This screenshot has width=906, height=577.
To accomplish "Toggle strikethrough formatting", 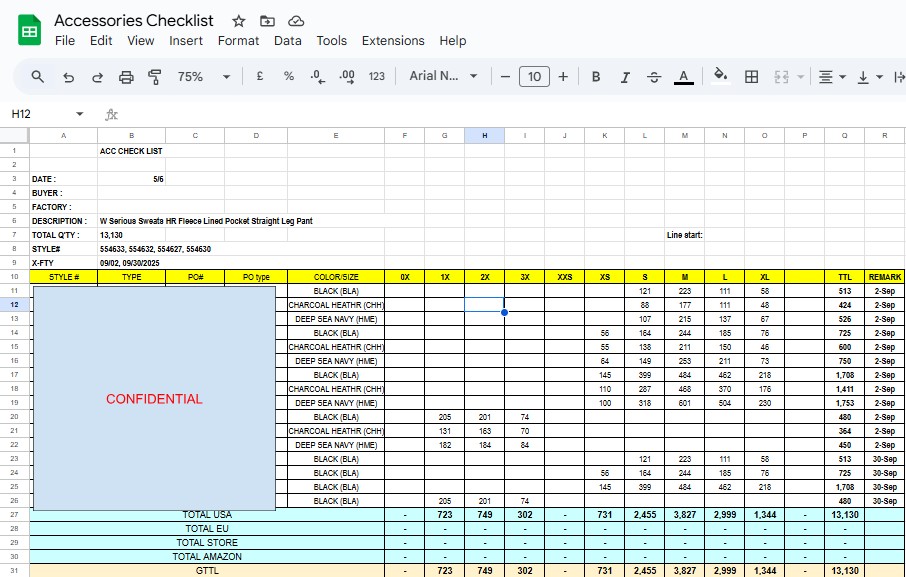I will [654, 77].
